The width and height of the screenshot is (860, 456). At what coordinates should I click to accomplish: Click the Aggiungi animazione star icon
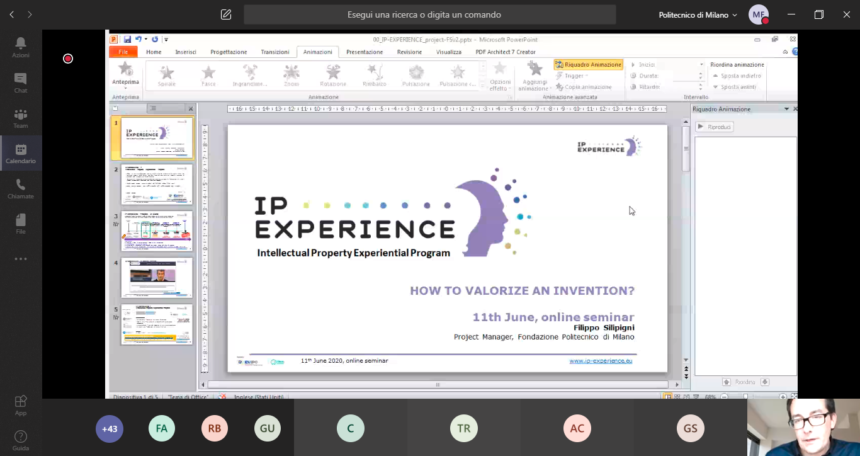point(534,69)
